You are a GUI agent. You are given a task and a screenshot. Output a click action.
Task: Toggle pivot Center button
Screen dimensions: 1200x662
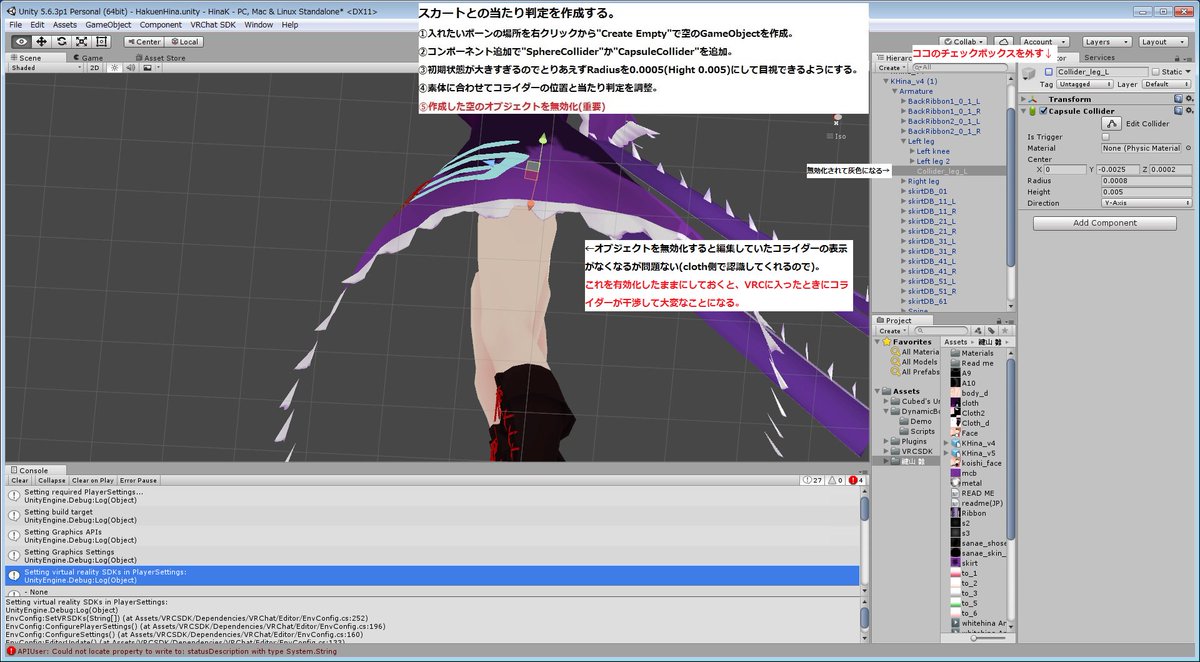(x=144, y=42)
